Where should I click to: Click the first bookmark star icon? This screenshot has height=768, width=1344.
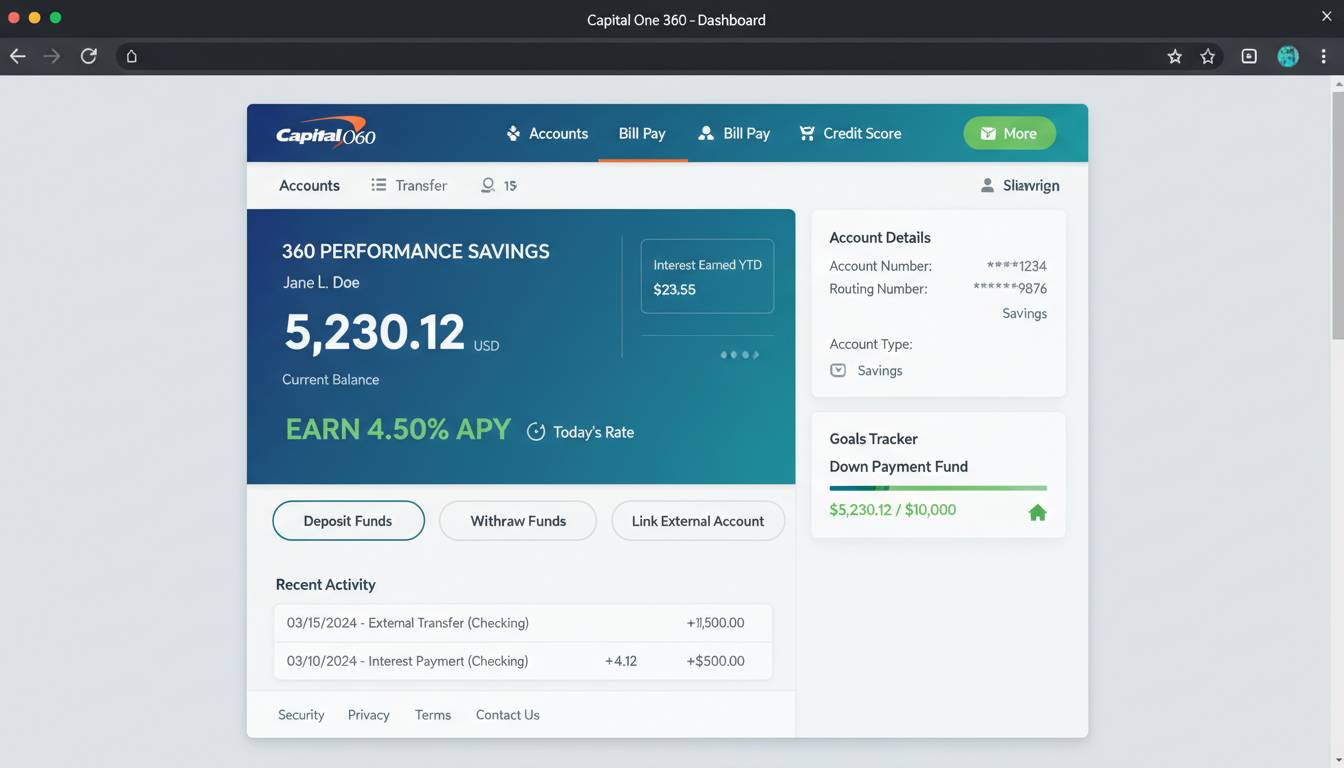[1175, 56]
